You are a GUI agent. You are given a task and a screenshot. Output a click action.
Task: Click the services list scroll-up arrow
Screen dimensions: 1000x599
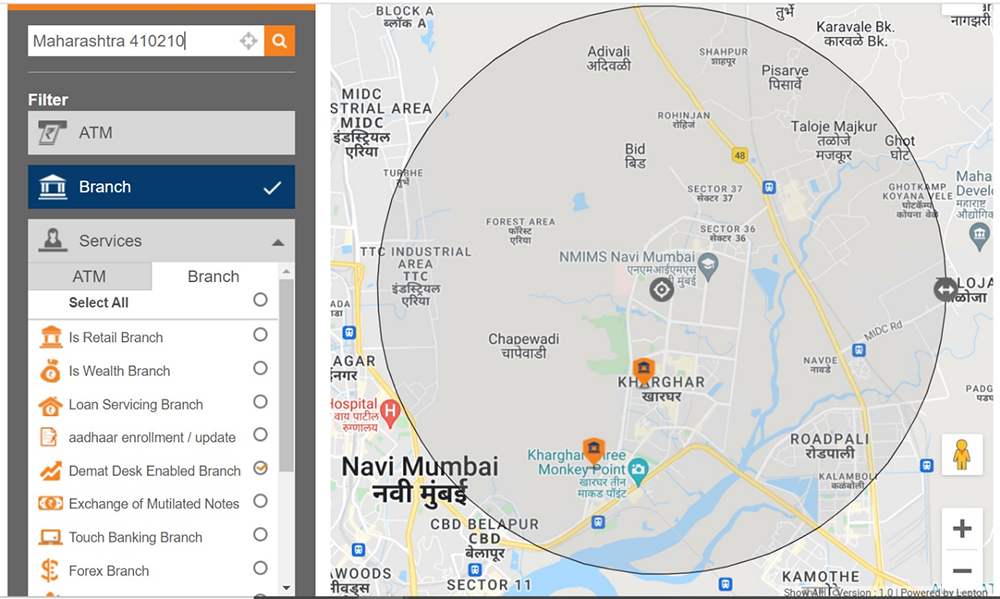[286, 272]
